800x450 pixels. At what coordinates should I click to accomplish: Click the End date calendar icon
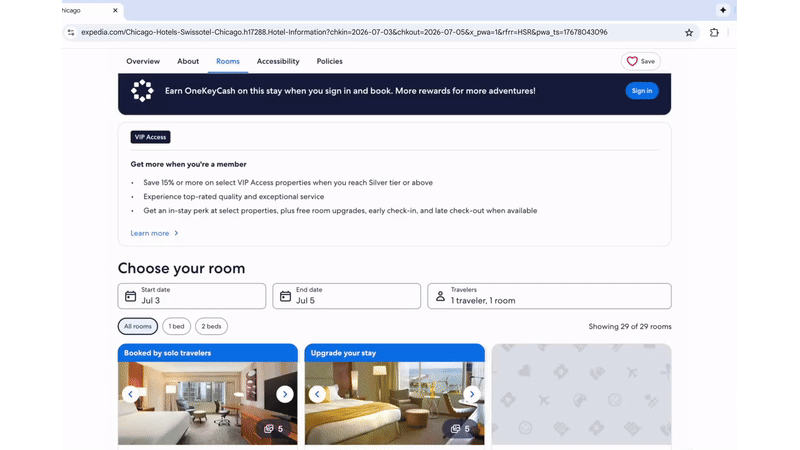tap(285, 296)
